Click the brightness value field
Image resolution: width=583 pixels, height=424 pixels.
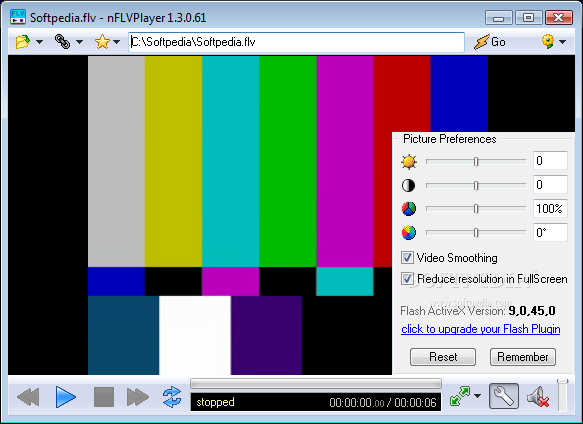[x=550, y=161]
